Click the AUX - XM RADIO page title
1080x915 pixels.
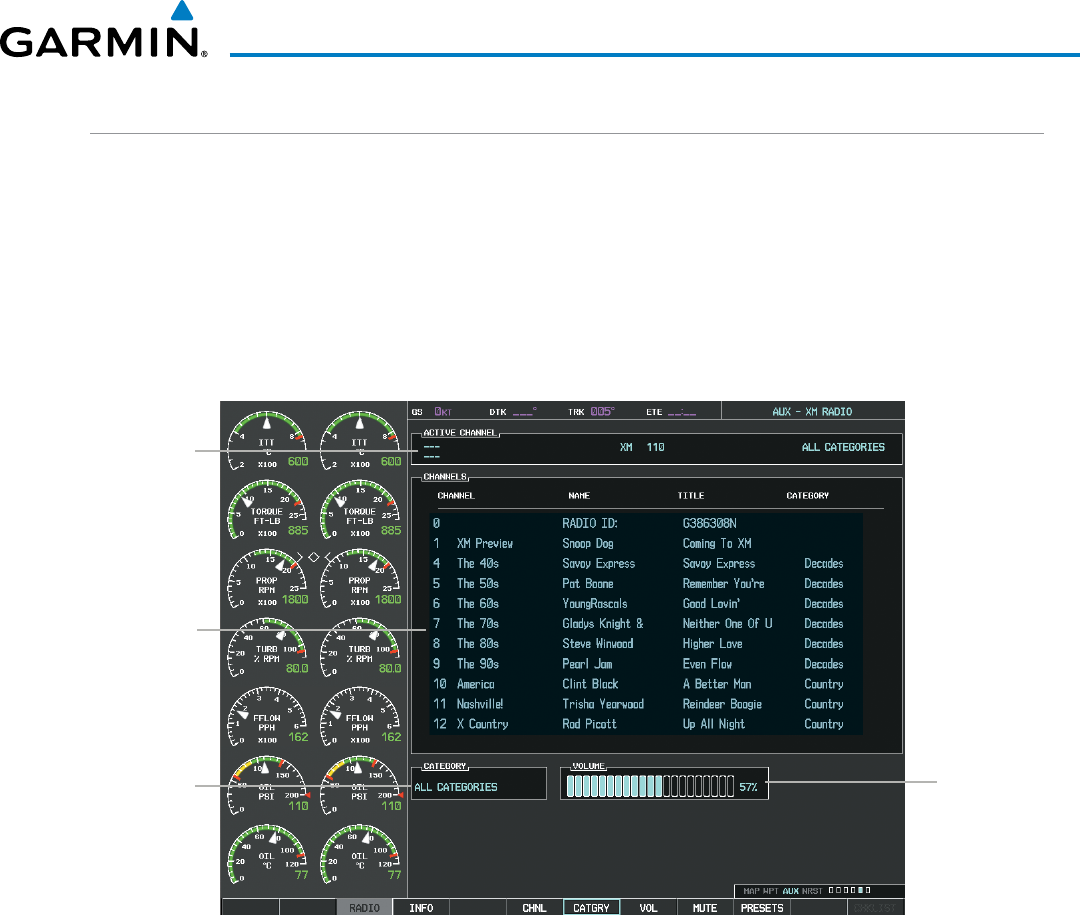[x=812, y=411]
